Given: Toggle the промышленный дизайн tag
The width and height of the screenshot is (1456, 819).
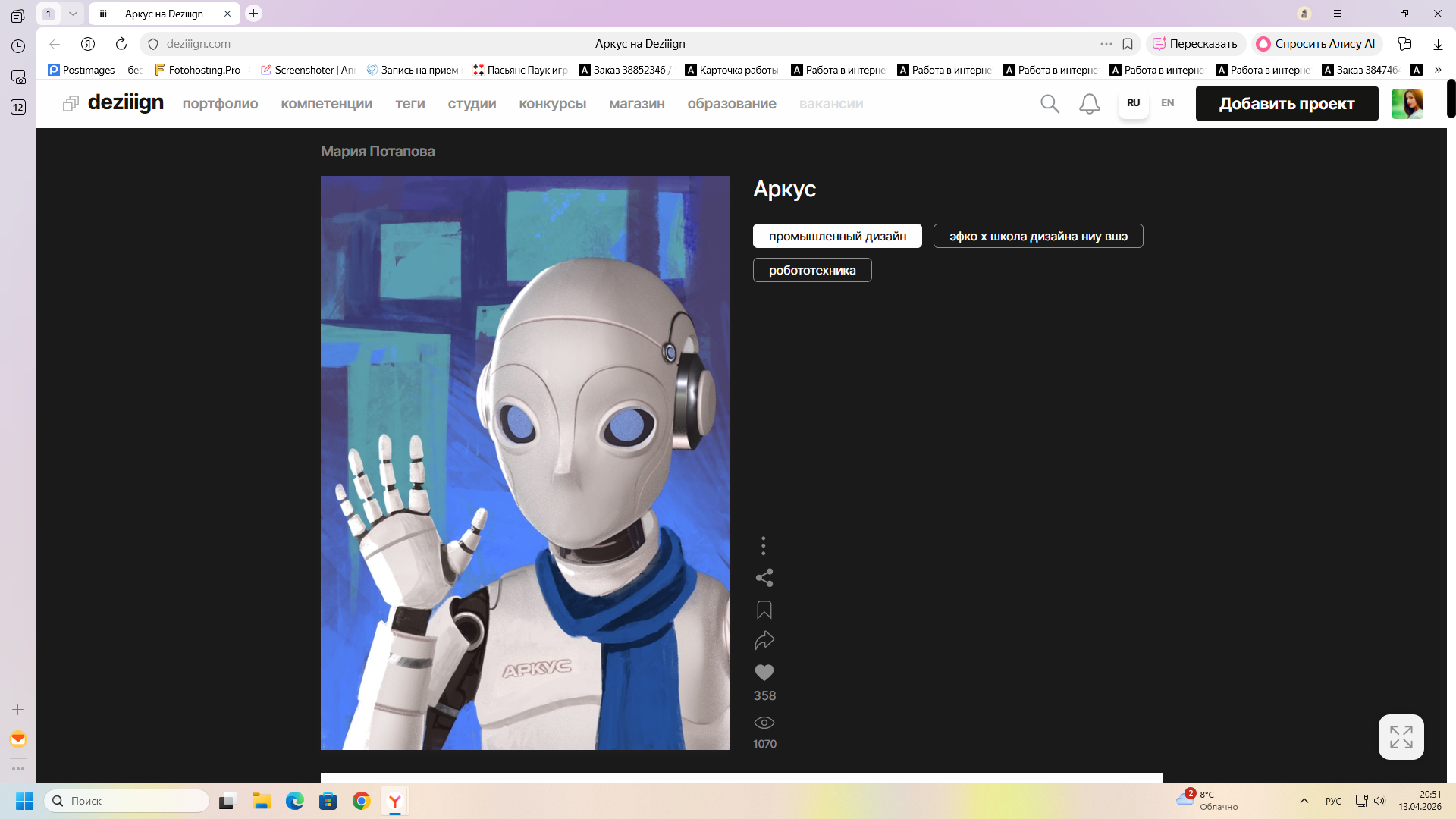Looking at the screenshot, I should click(x=837, y=236).
